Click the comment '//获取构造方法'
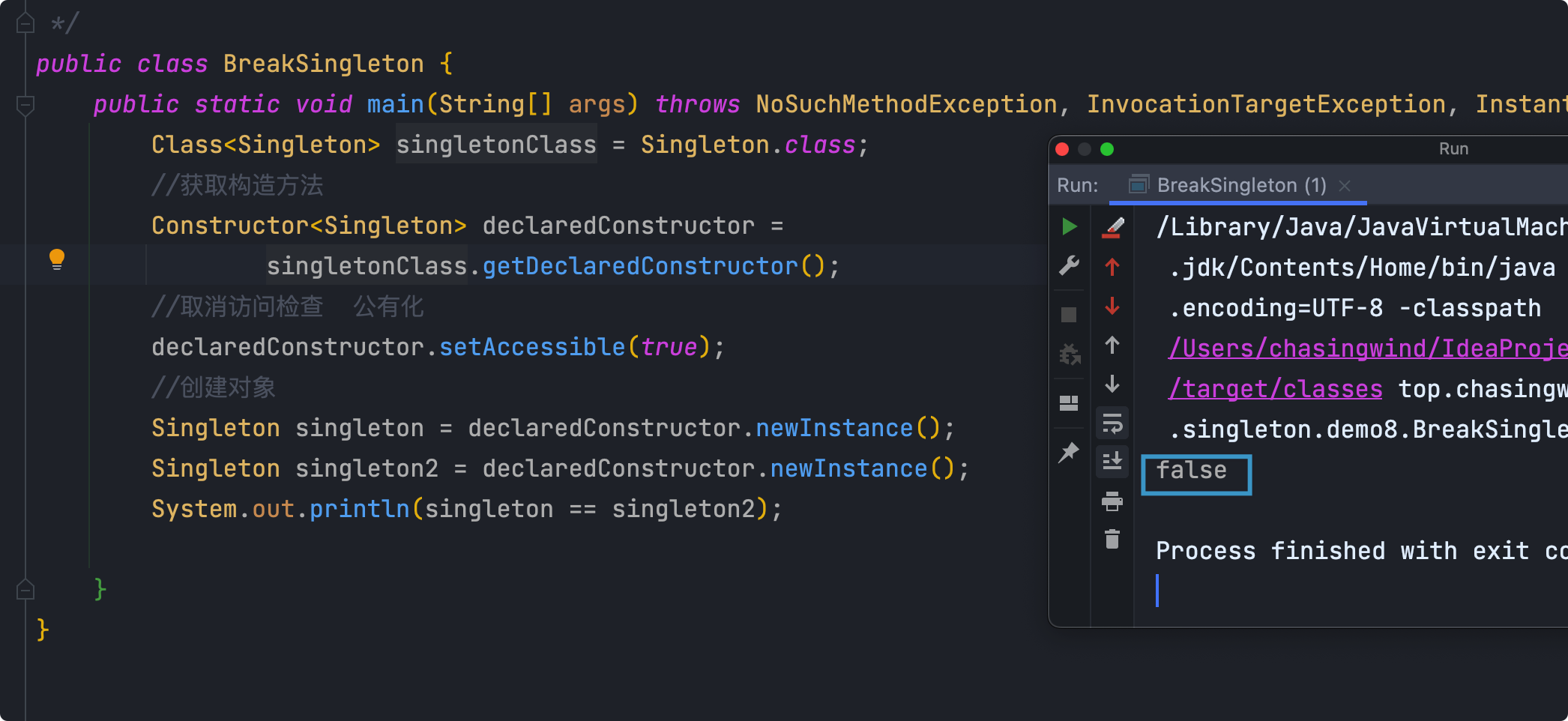This screenshot has width=1568, height=721. click(x=238, y=185)
